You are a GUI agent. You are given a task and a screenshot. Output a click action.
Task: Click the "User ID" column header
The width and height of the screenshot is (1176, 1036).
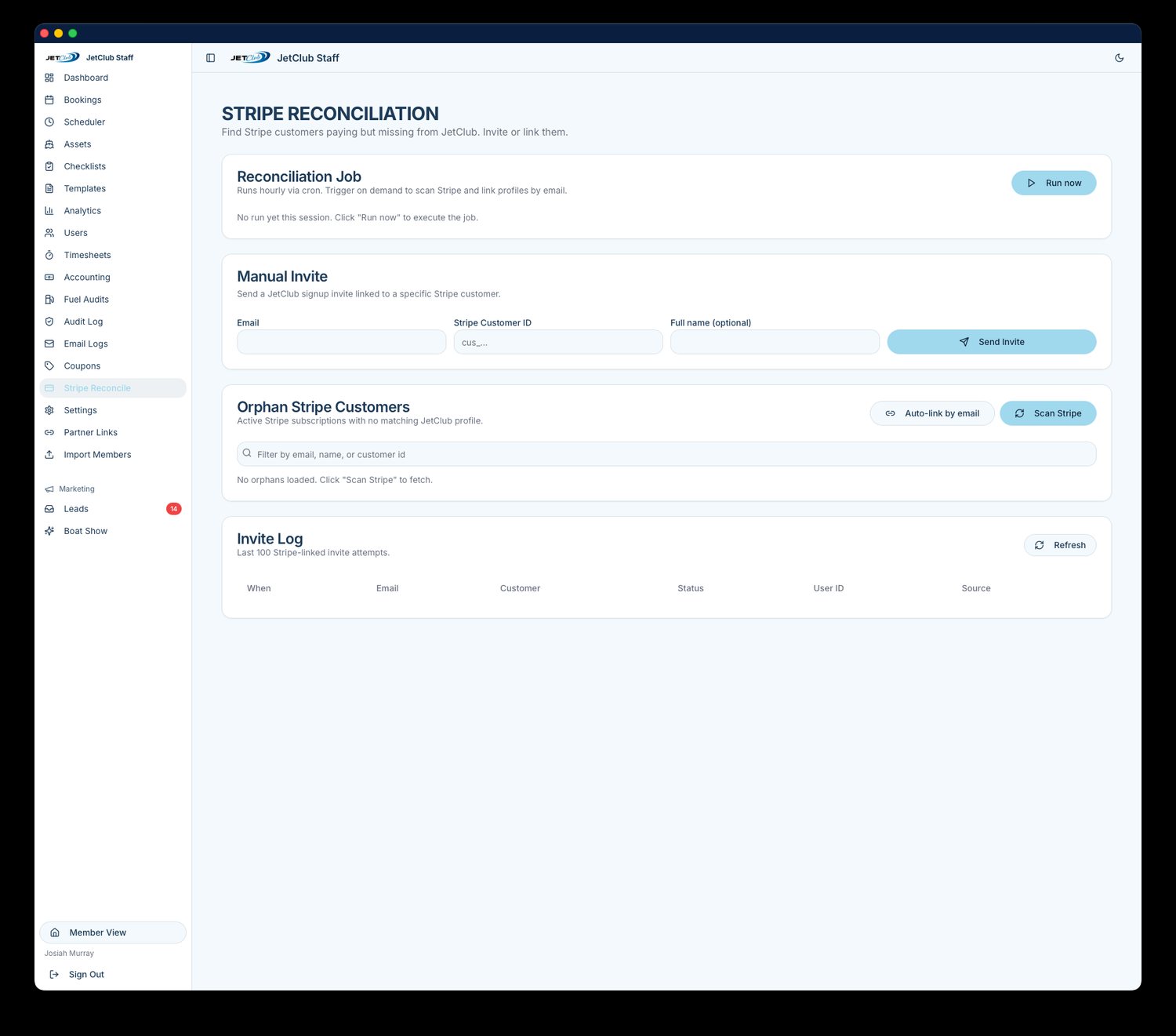(x=829, y=588)
